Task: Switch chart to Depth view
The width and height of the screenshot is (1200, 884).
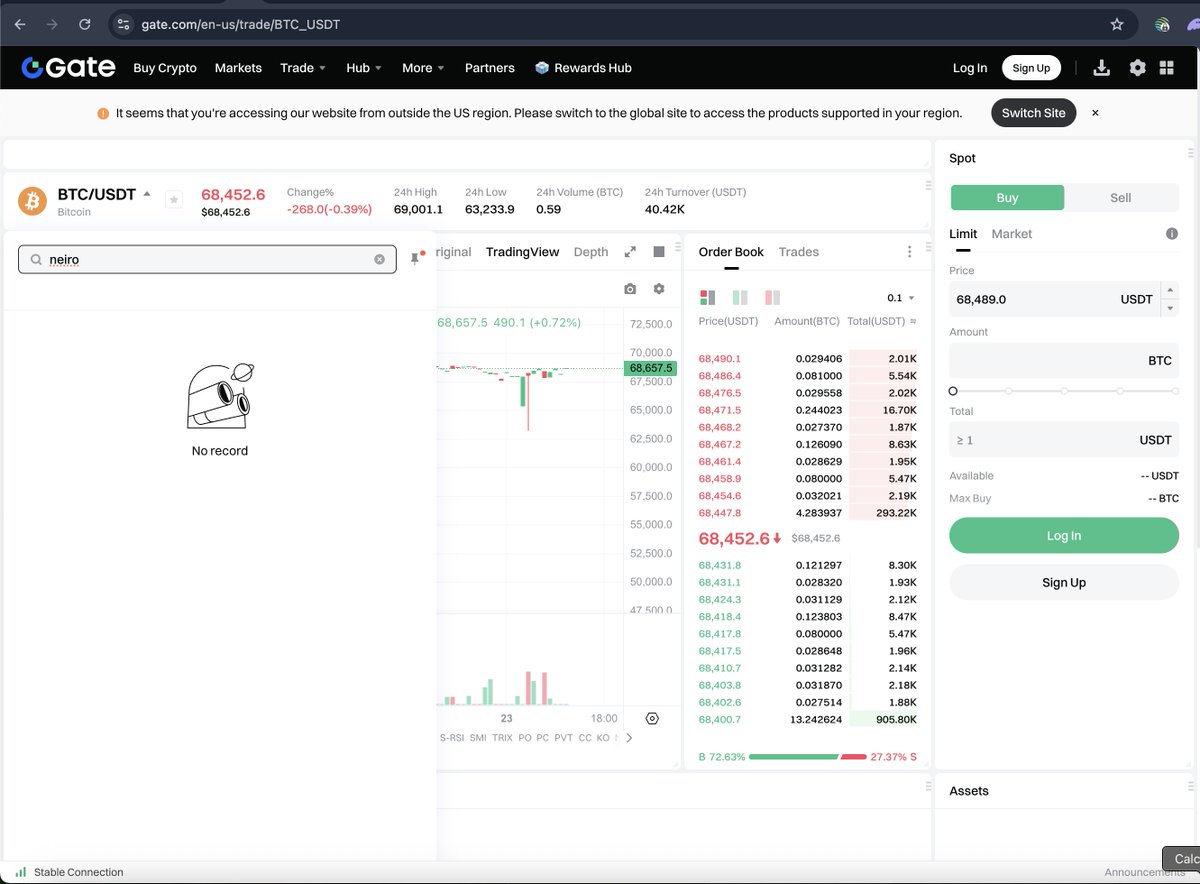Action: pos(591,252)
